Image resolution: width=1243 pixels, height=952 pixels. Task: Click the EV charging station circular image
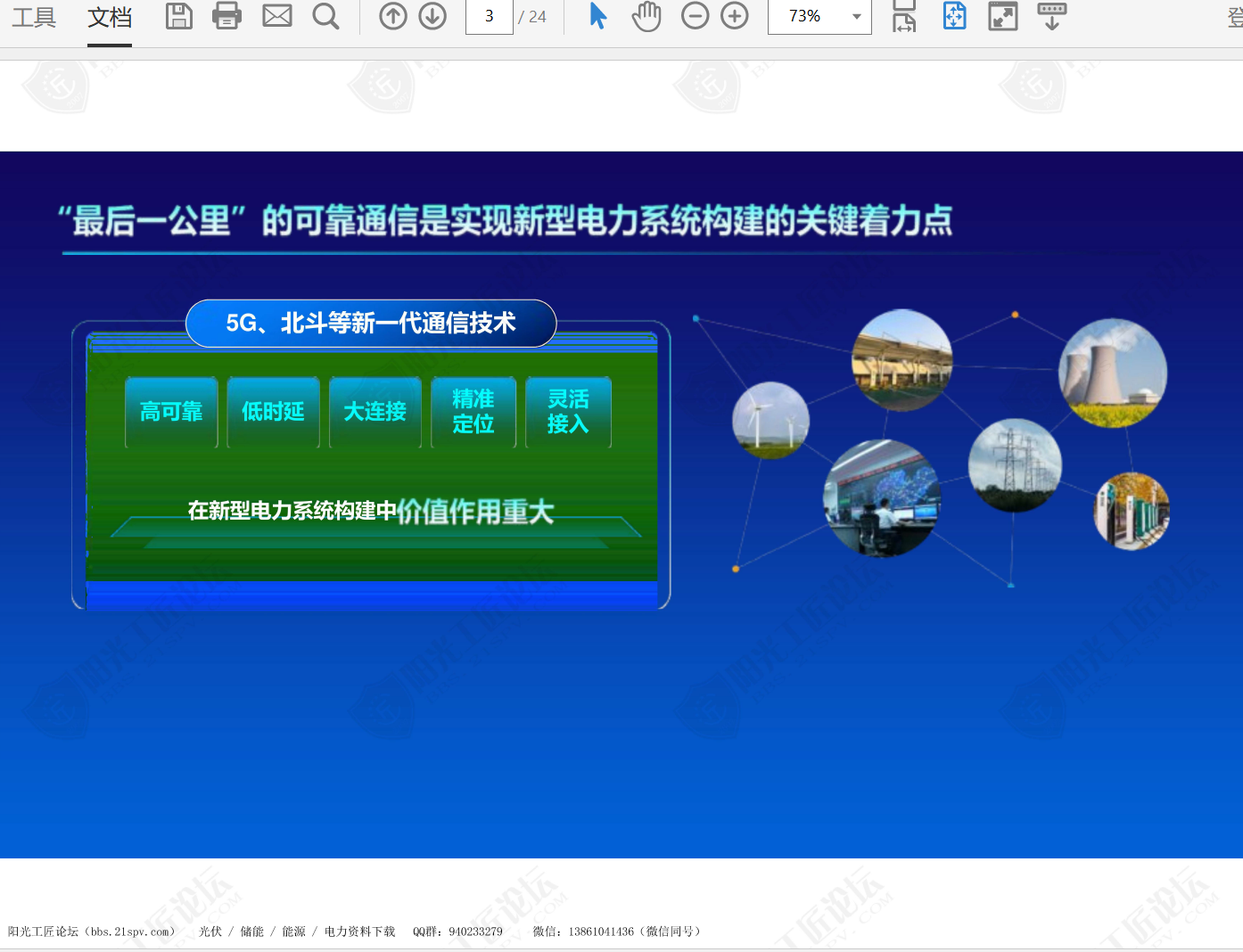(1132, 511)
